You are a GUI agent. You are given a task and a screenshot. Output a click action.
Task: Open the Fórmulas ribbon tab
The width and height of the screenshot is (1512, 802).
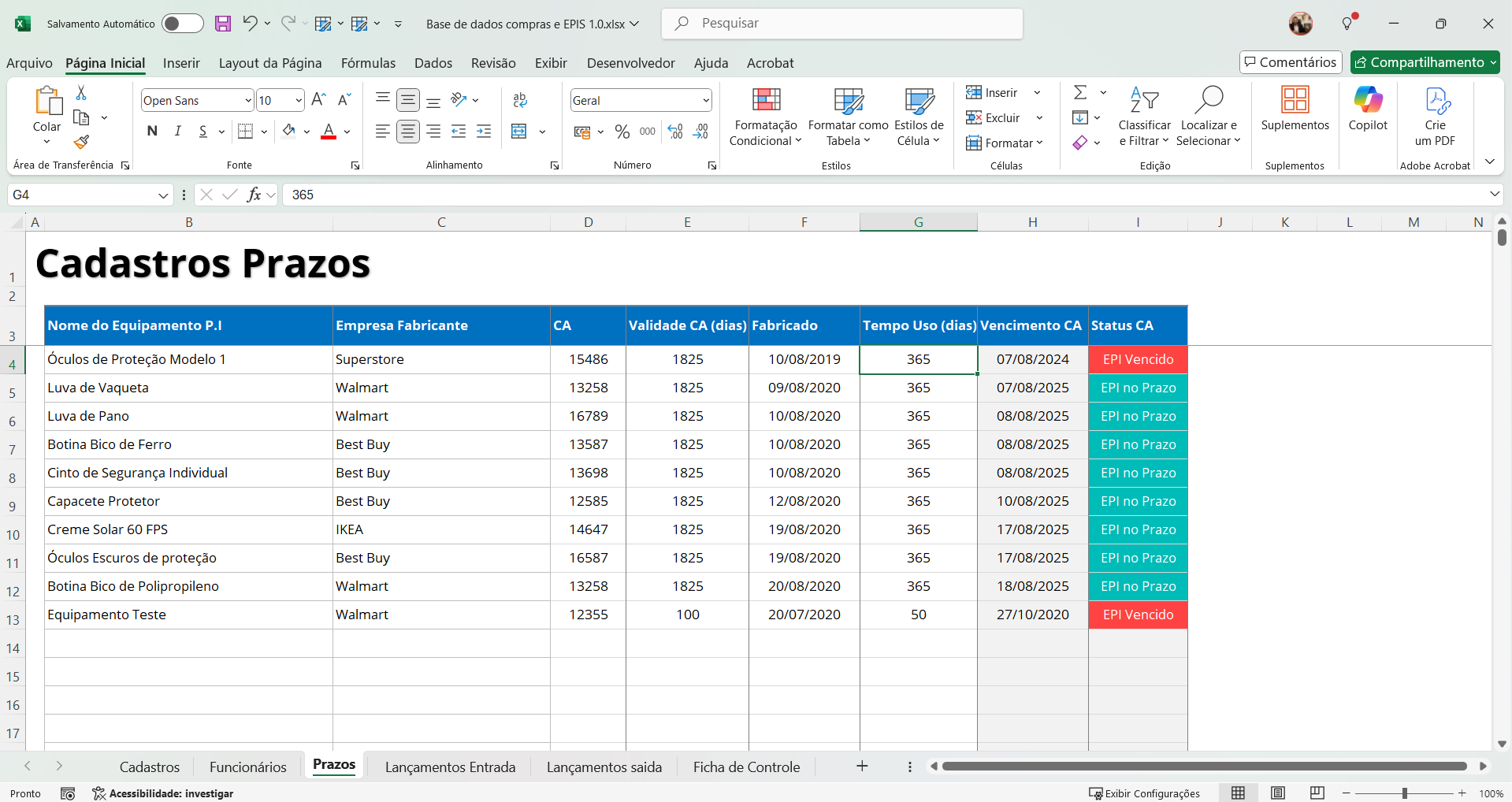368,63
